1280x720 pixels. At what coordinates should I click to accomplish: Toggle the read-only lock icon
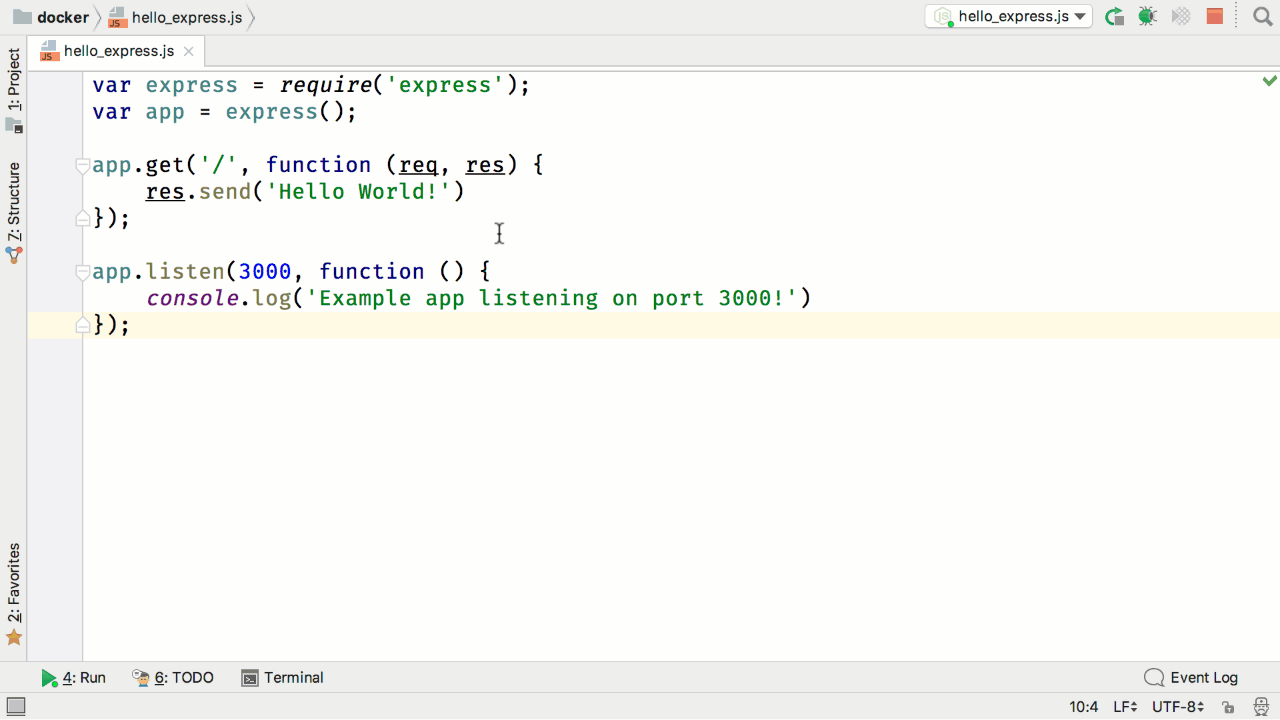click(x=1227, y=707)
